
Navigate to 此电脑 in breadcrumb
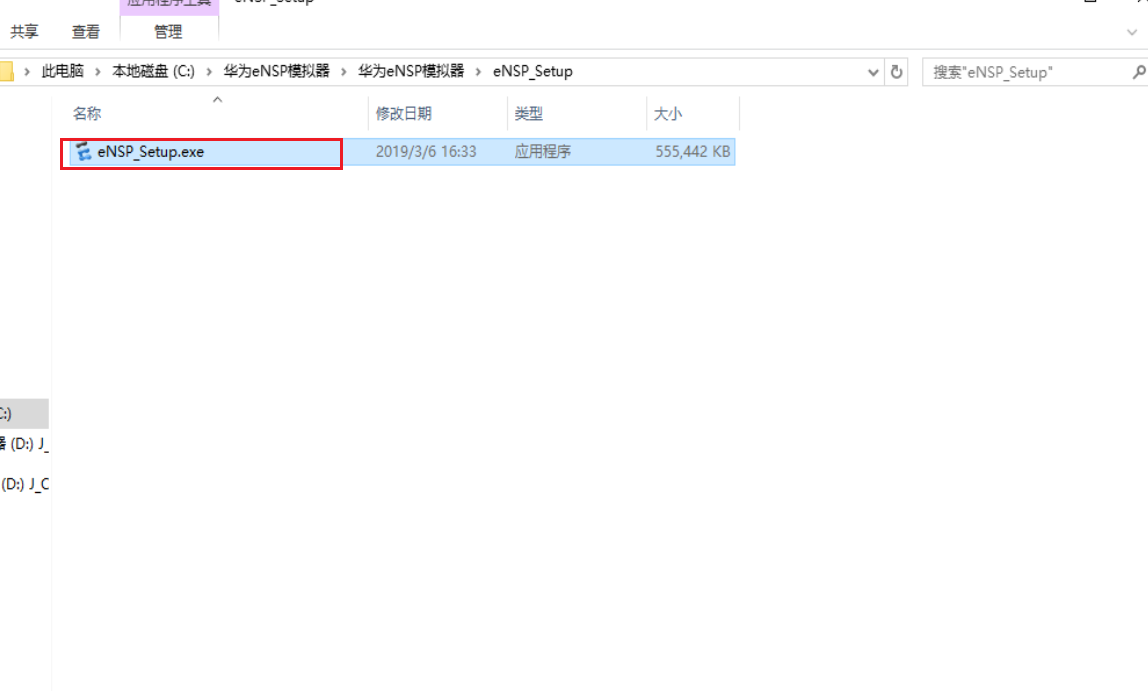pos(62,71)
